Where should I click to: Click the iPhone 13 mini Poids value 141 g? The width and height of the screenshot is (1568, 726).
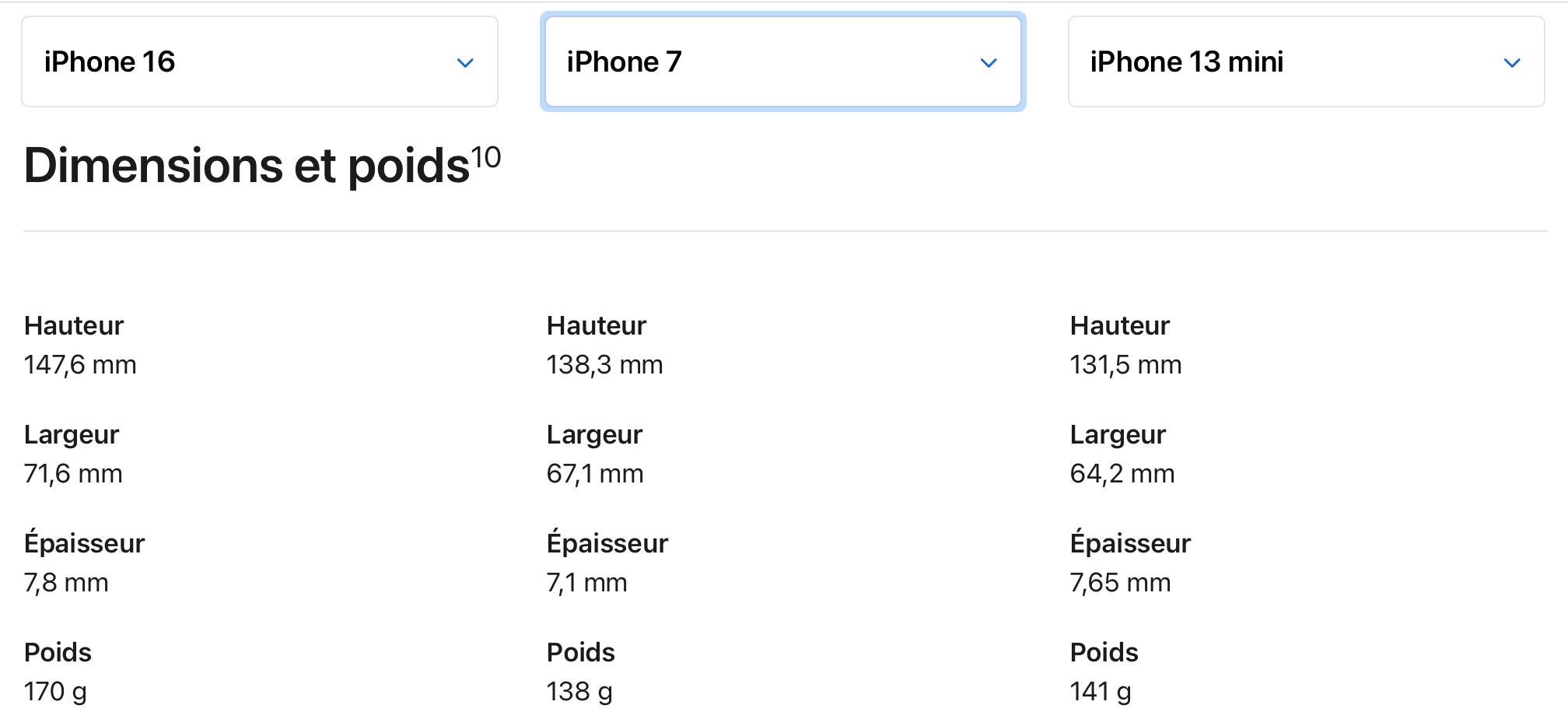point(1101,692)
